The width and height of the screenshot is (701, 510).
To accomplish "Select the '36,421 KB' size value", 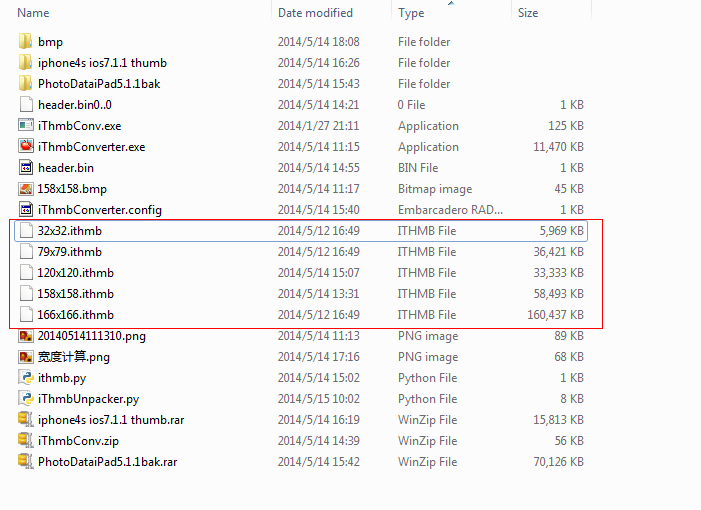I will pos(558,252).
